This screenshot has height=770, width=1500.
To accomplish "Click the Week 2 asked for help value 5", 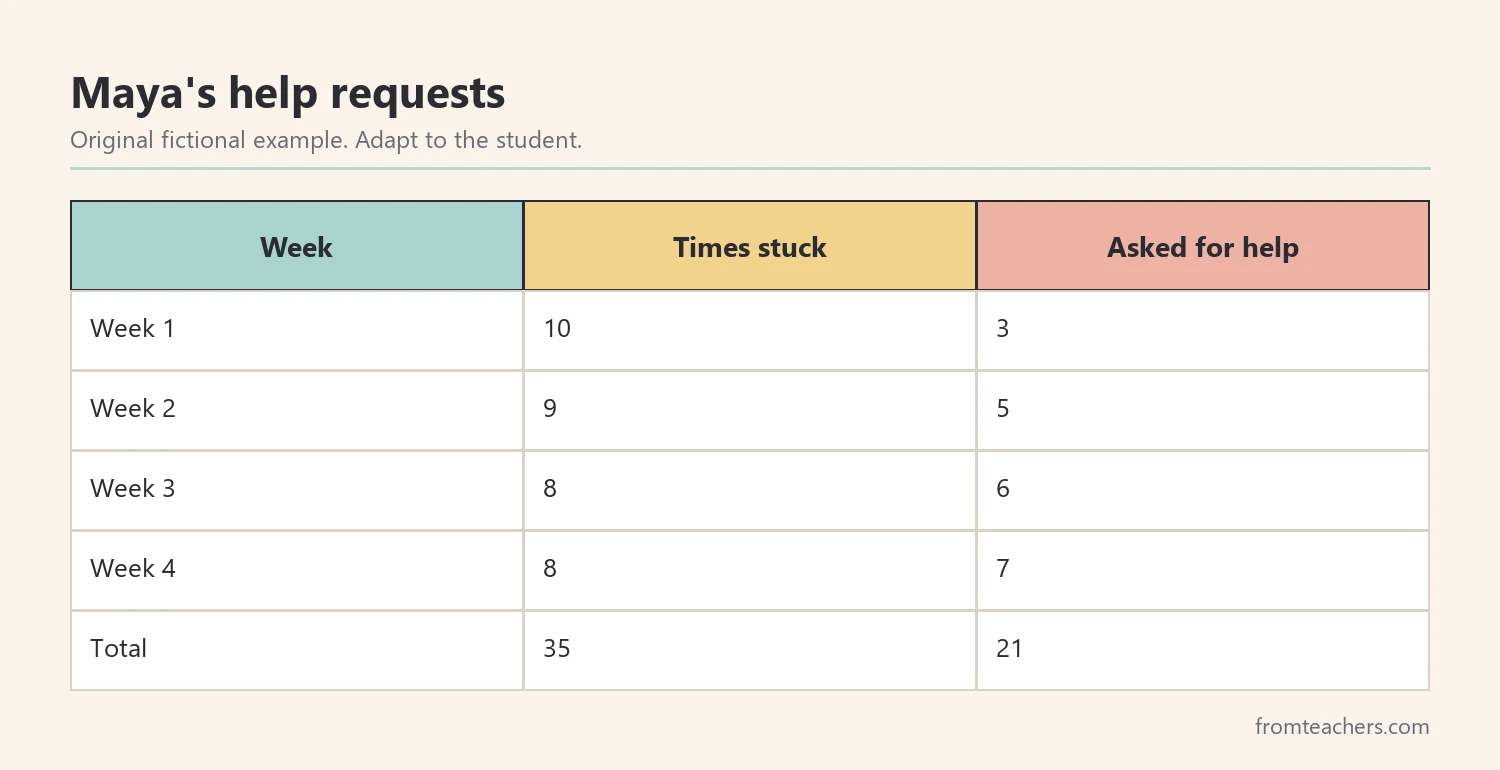I will [1003, 408].
